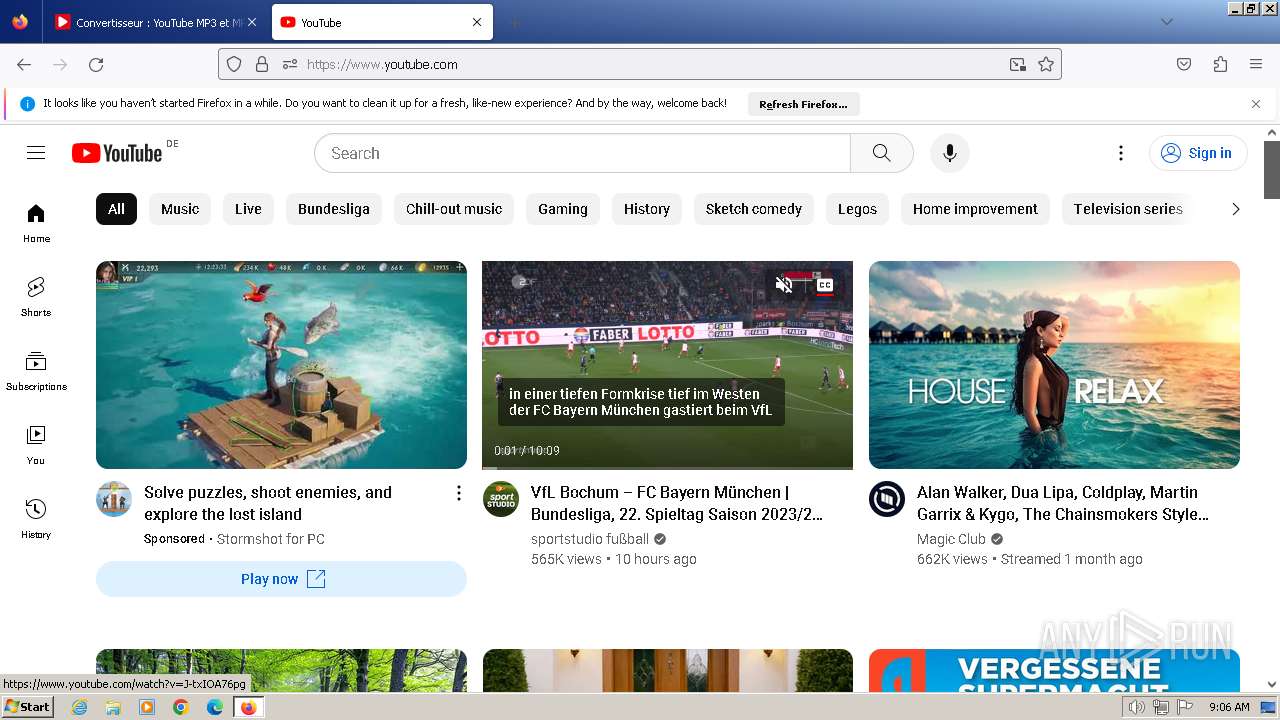Screen dimensions: 1280x720
Task: Click the YouTube logo
Action: tap(116, 153)
